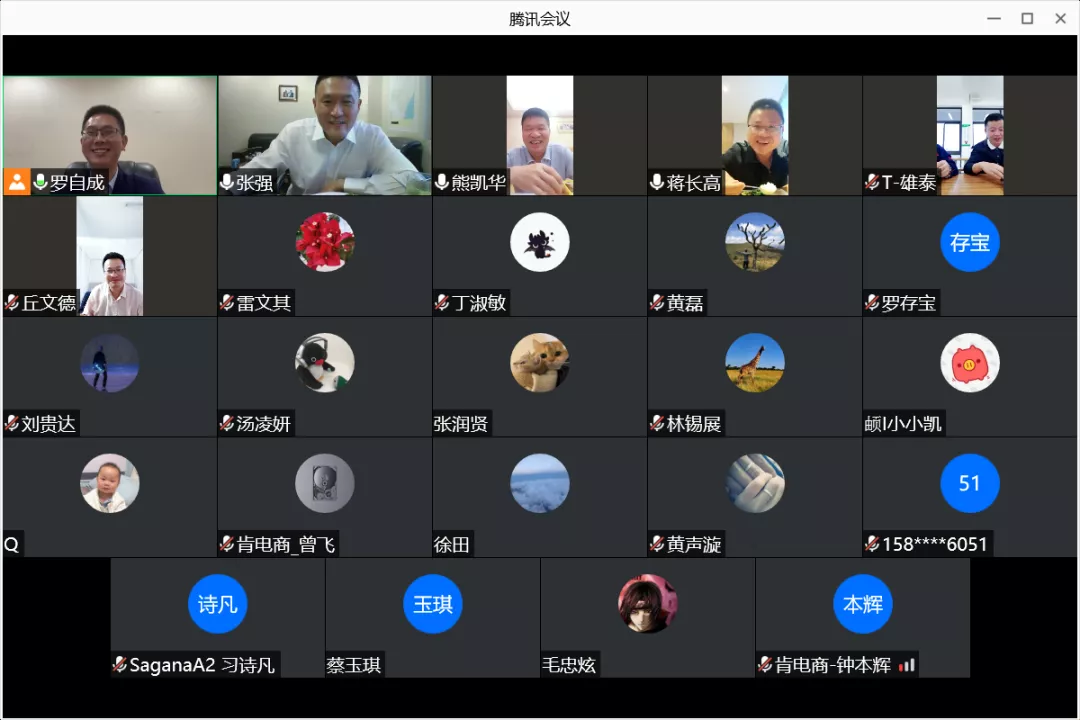Click the name label 徐田
1080x720 pixels.
click(452, 544)
